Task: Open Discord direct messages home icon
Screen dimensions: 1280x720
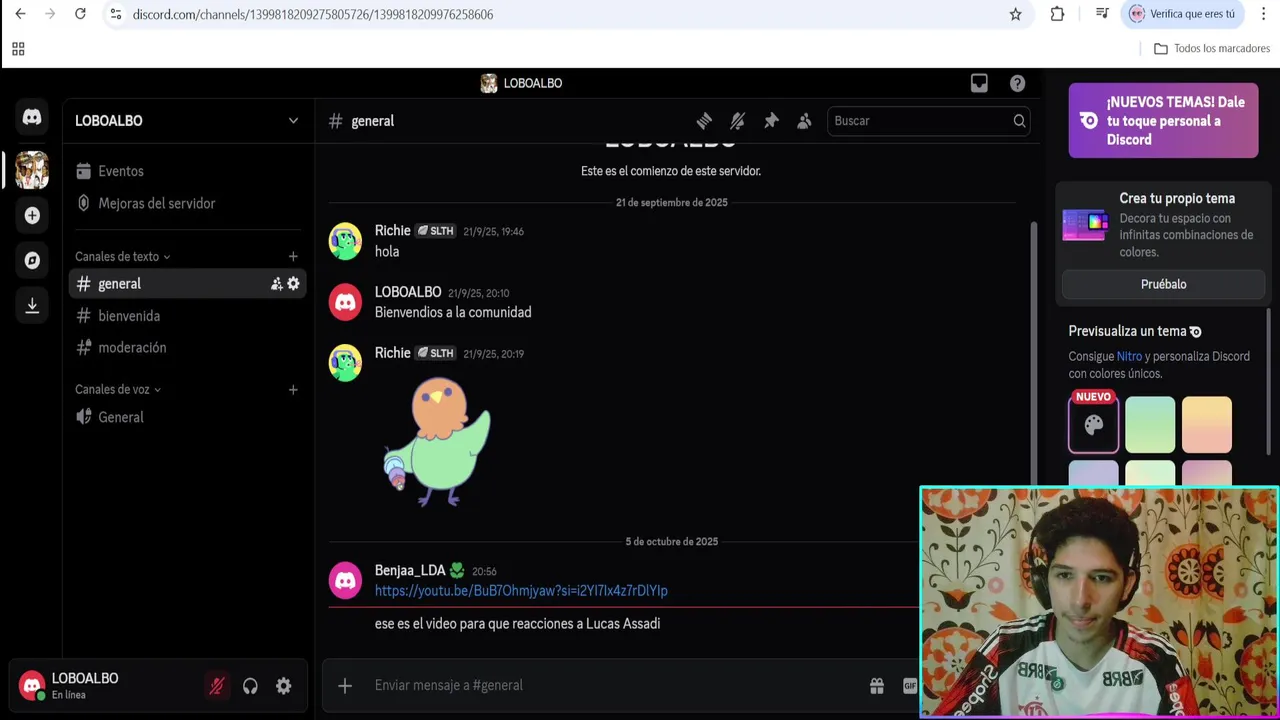Action: 32,118
